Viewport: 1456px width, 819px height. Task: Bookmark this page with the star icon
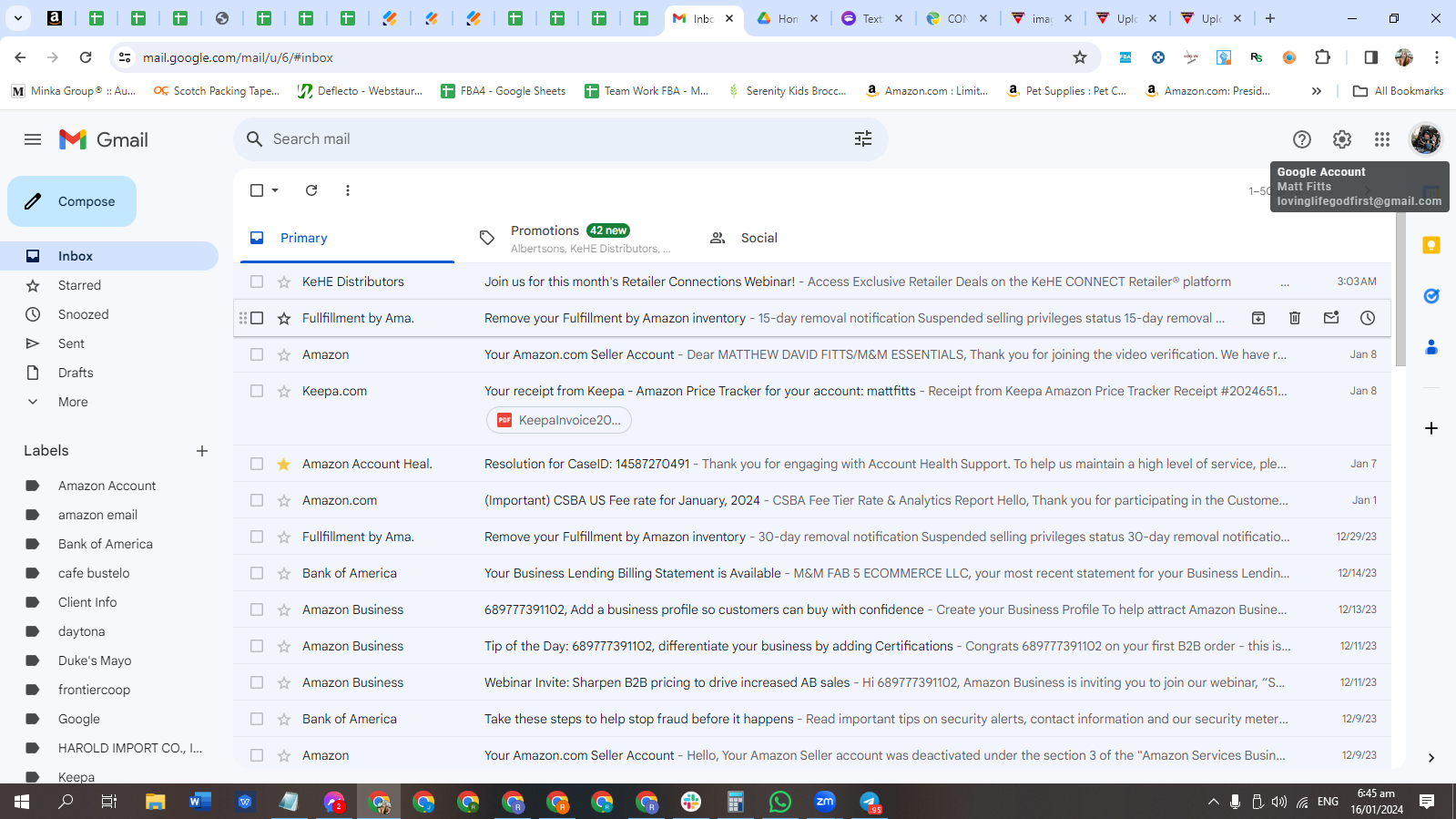[x=1080, y=57]
